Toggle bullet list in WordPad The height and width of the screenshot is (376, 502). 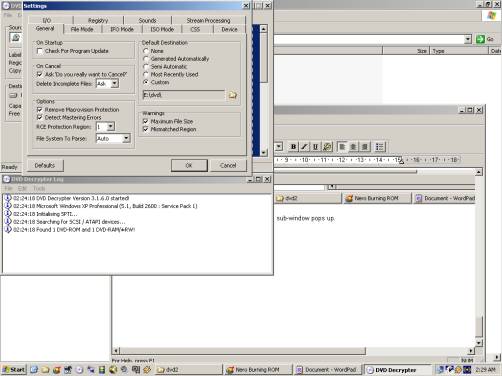(x=380, y=147)
